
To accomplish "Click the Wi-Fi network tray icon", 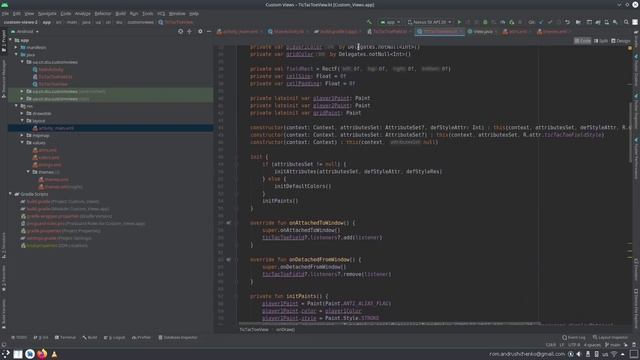I will point(614,354).
